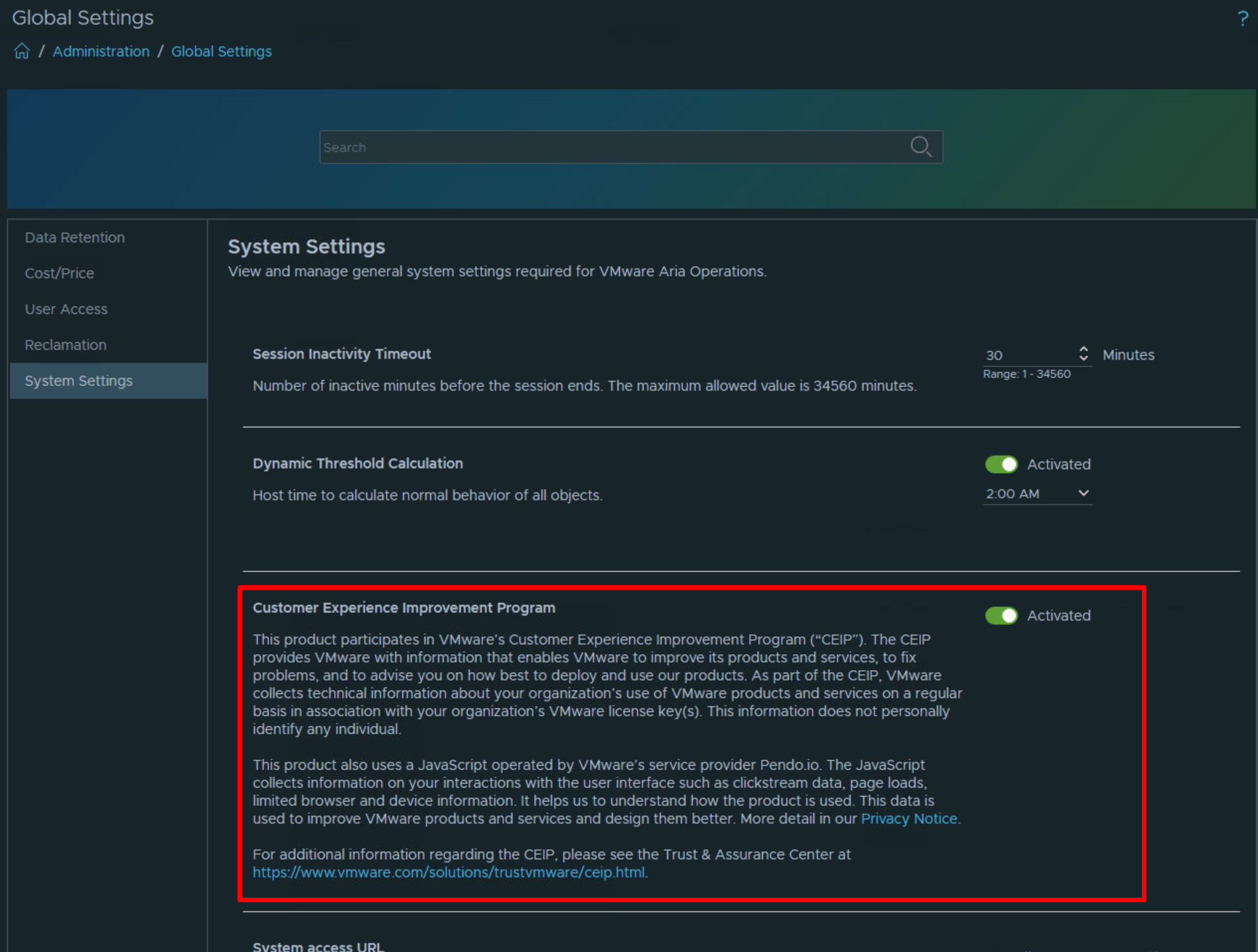This screenshot has height=952, width=1258.
Task: Select the System Settings sidebar entry
Action: [78, 380]
